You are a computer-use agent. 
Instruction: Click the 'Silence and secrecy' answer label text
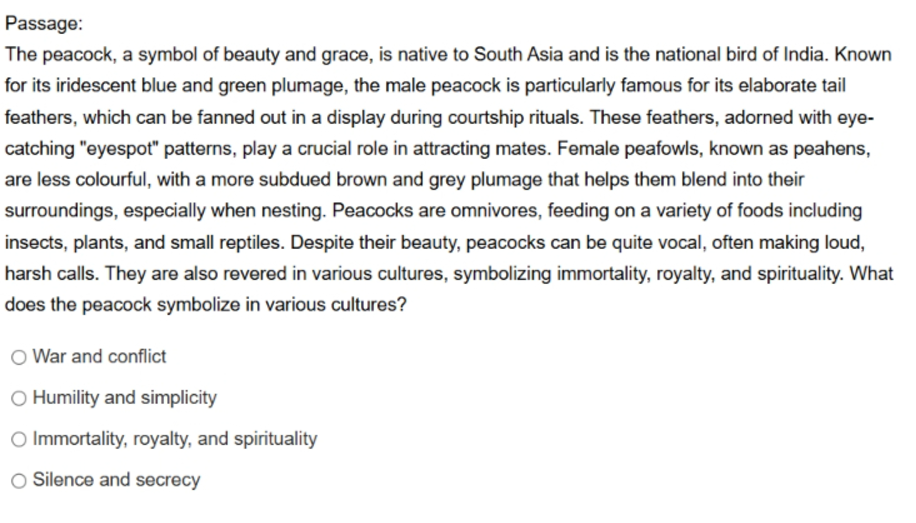(116, 480)
